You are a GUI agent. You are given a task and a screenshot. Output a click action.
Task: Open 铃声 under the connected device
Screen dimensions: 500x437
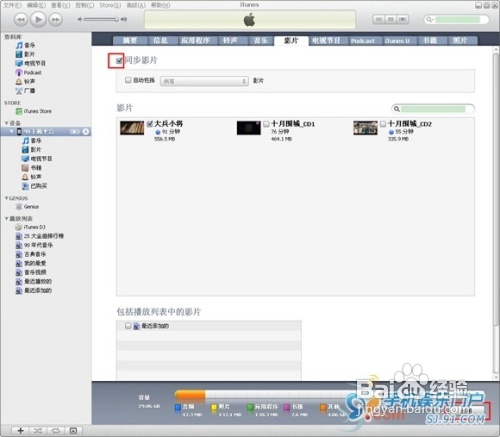(x=32, y=177)
